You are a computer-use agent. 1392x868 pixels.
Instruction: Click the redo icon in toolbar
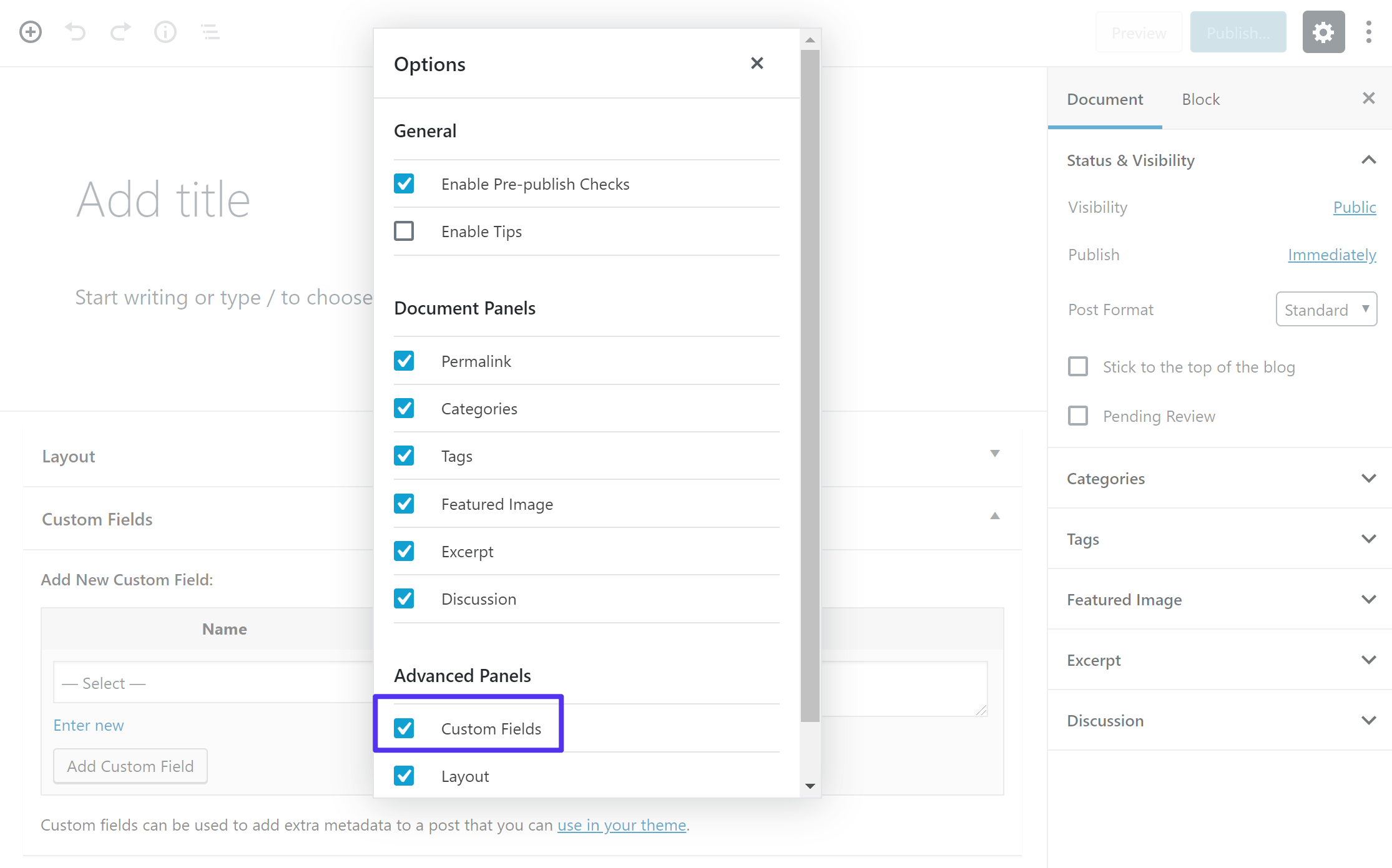click(119, 30)
